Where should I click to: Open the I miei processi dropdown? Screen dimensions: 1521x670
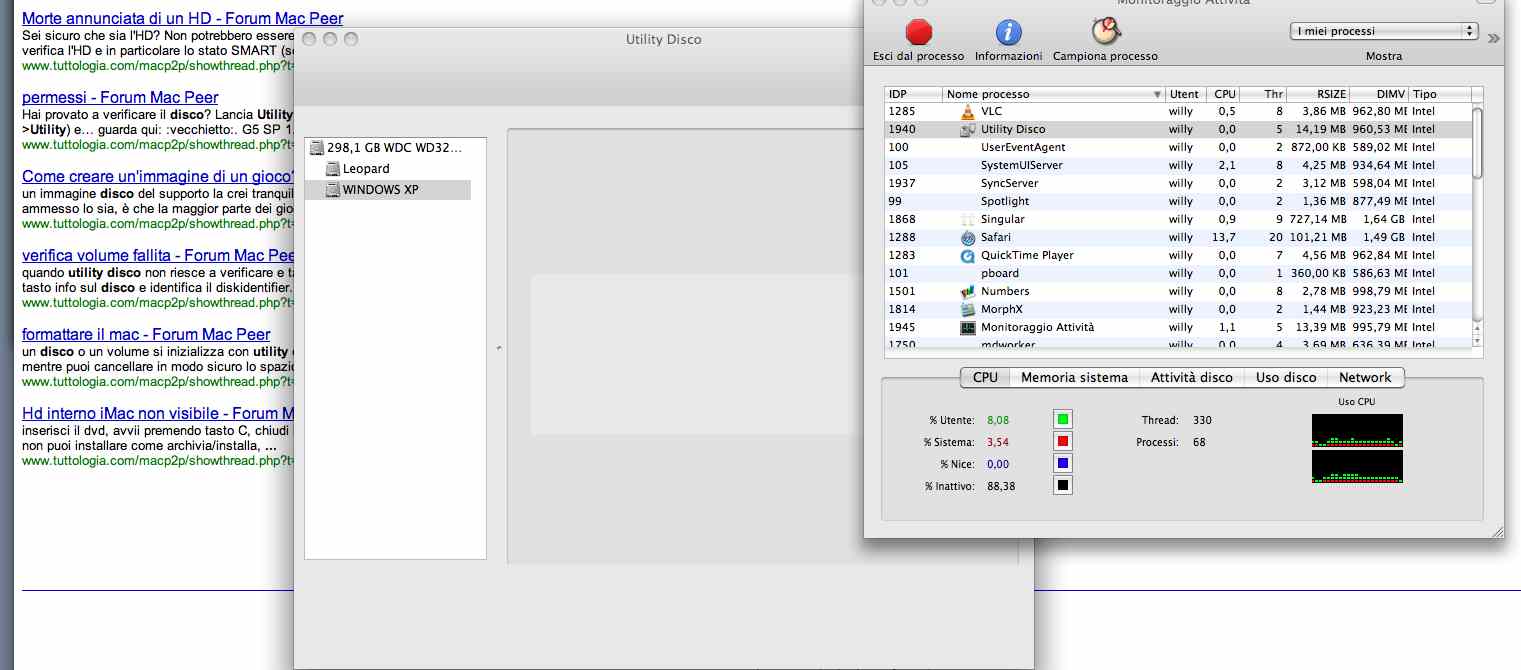pos(1384,31)
